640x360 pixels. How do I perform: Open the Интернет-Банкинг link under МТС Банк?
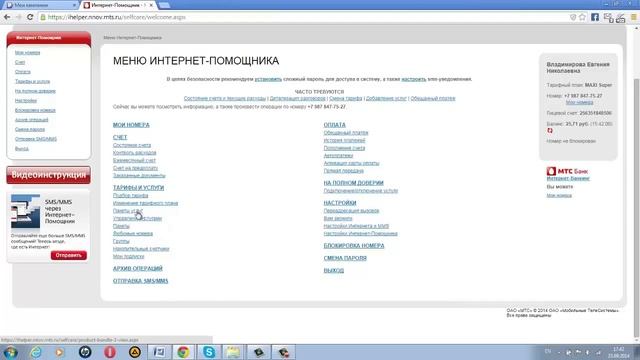[x=568, y=179]
